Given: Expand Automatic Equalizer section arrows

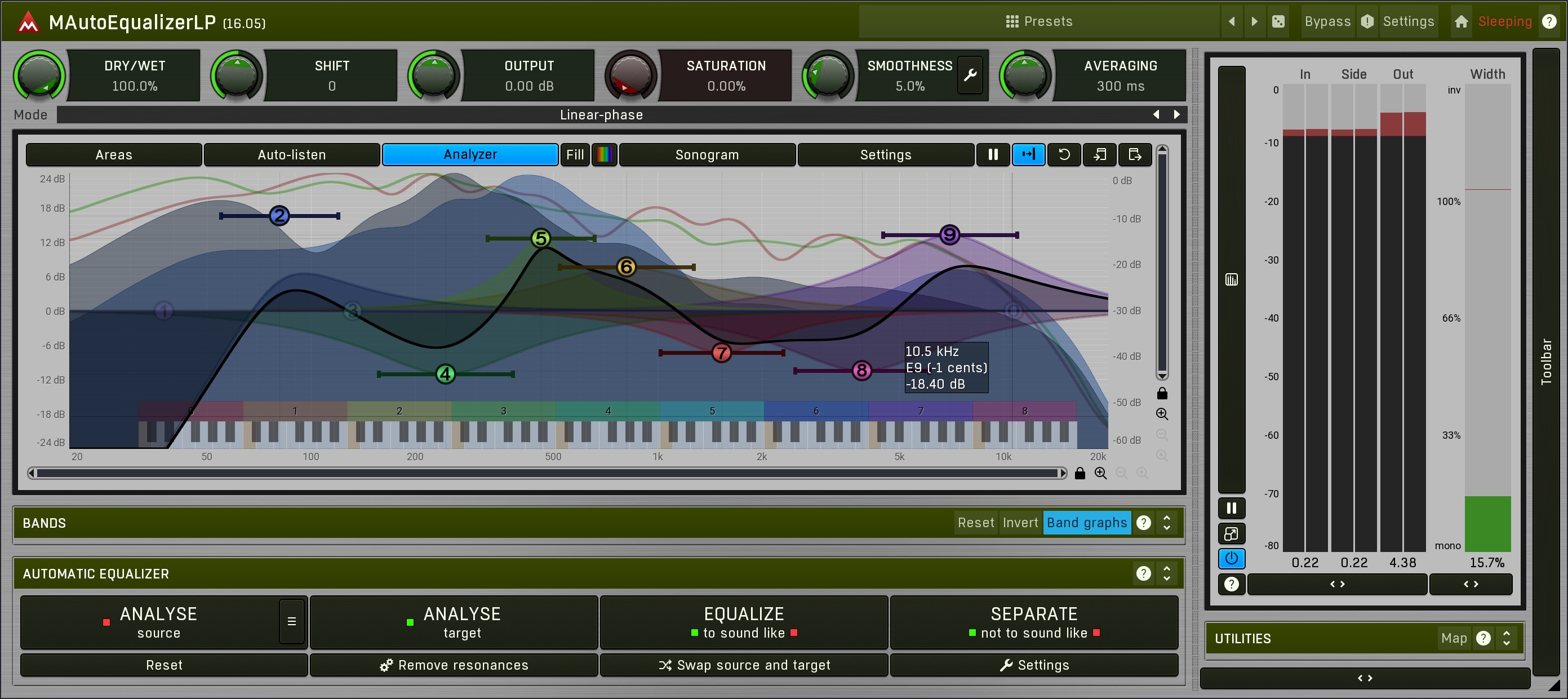Looking at the screenshot, I should point(1166,574).
